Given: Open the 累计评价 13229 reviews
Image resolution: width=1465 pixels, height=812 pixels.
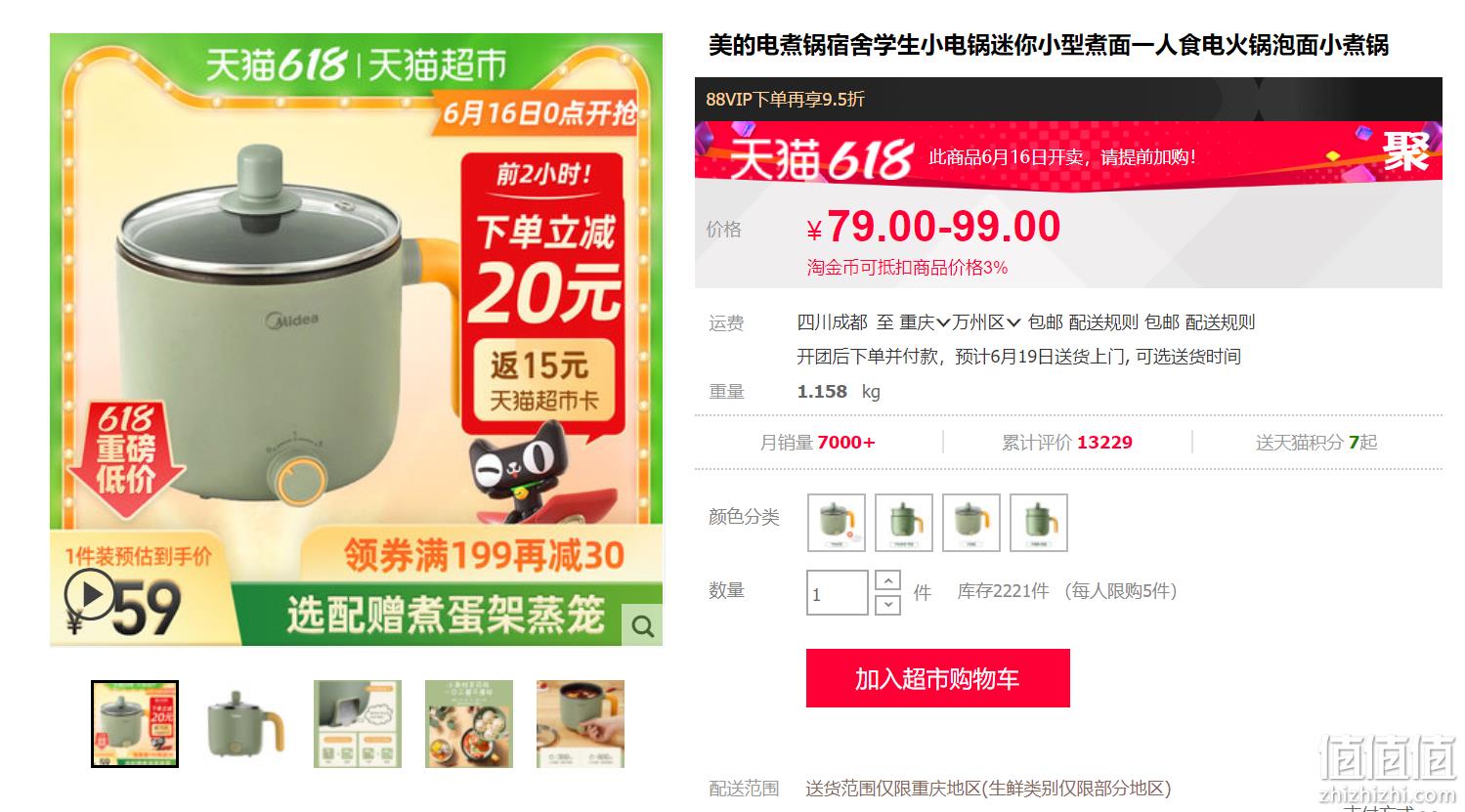Looking at the screenshot, I should tap(1067, 443).
